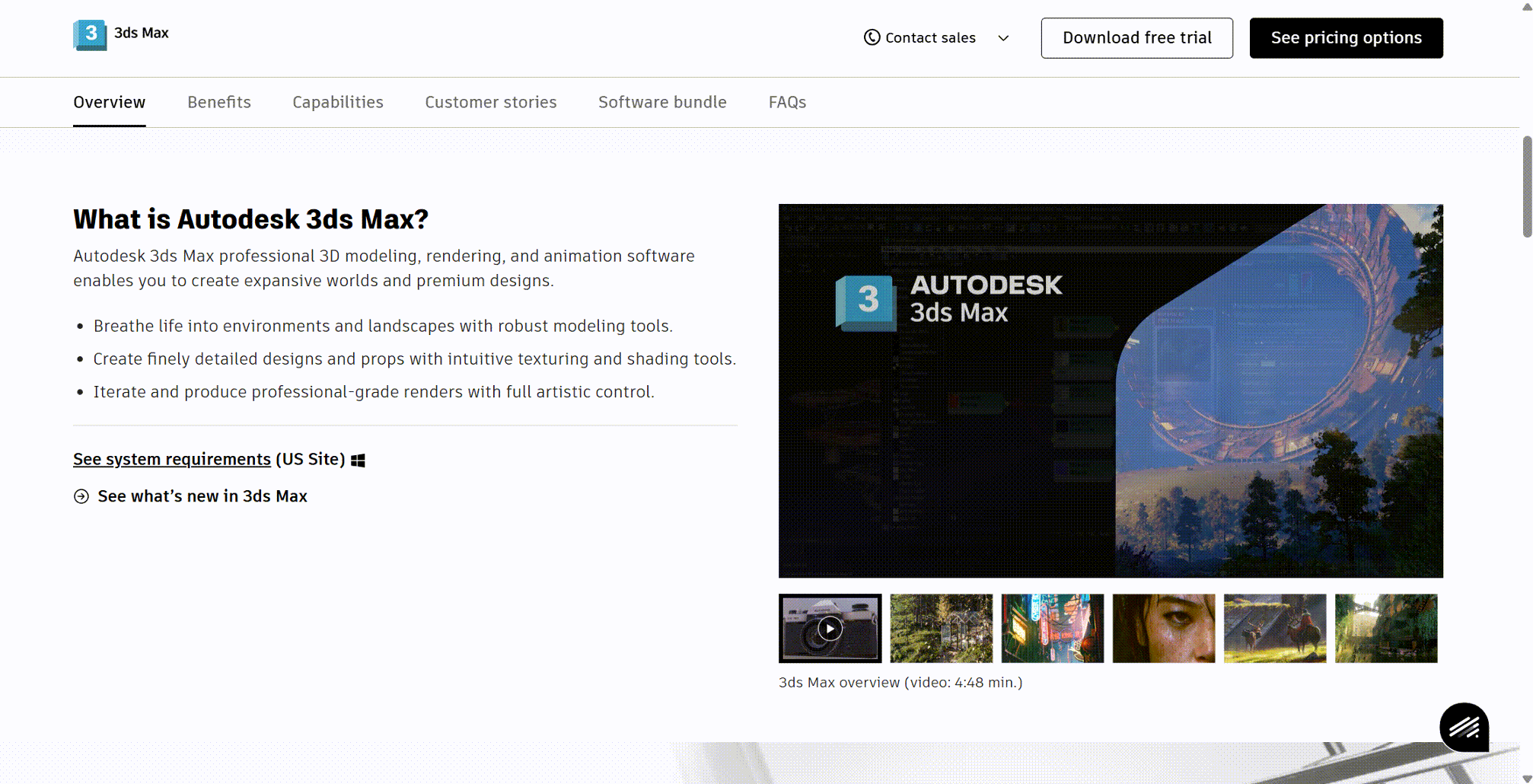Open the Capabilities tab
The height and width of the screenshot is (784, 1533).
[x=338, y=102]
